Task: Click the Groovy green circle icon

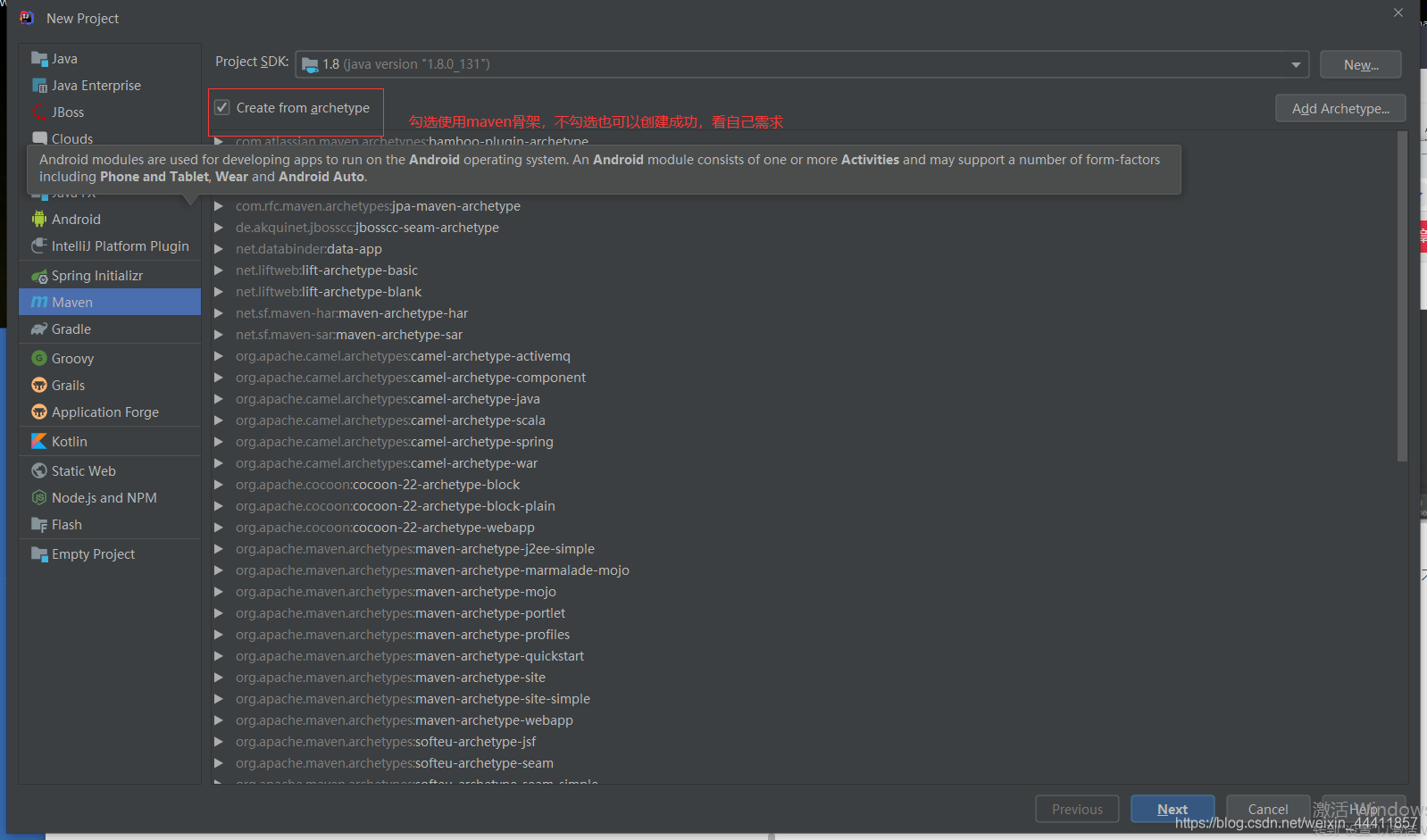Action: coord(39,359)
